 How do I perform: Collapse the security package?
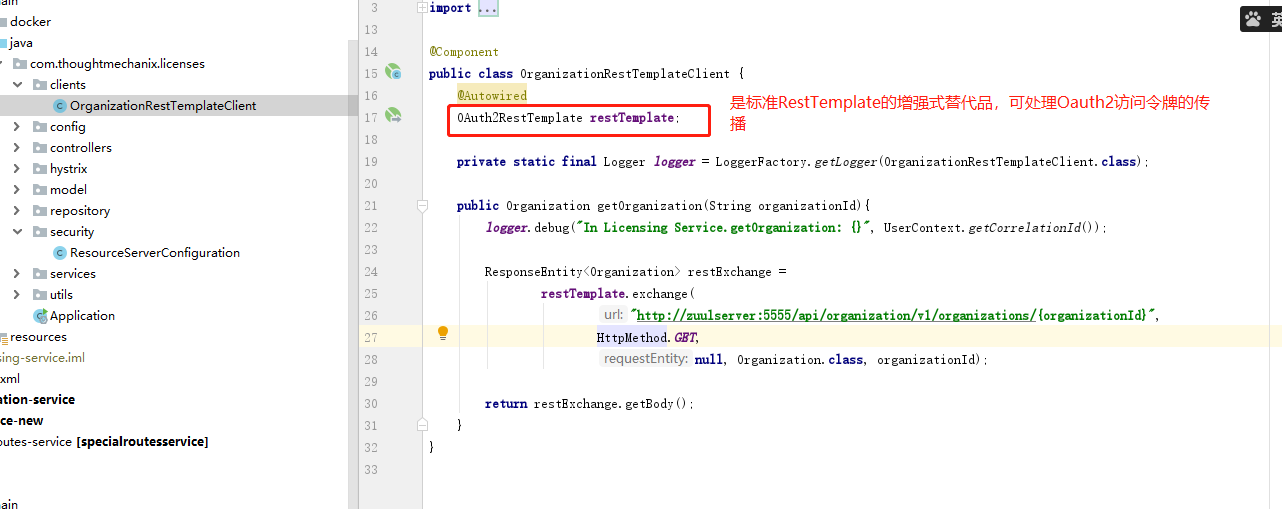[17, 232]
